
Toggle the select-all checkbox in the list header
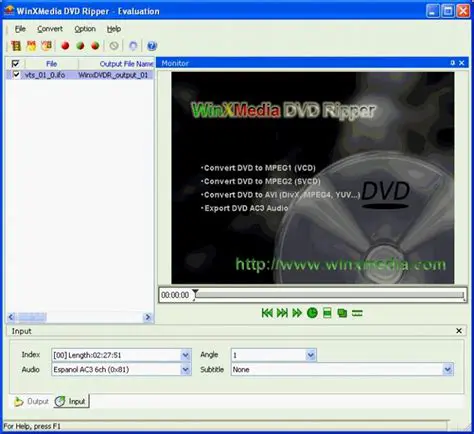point(15,64)
